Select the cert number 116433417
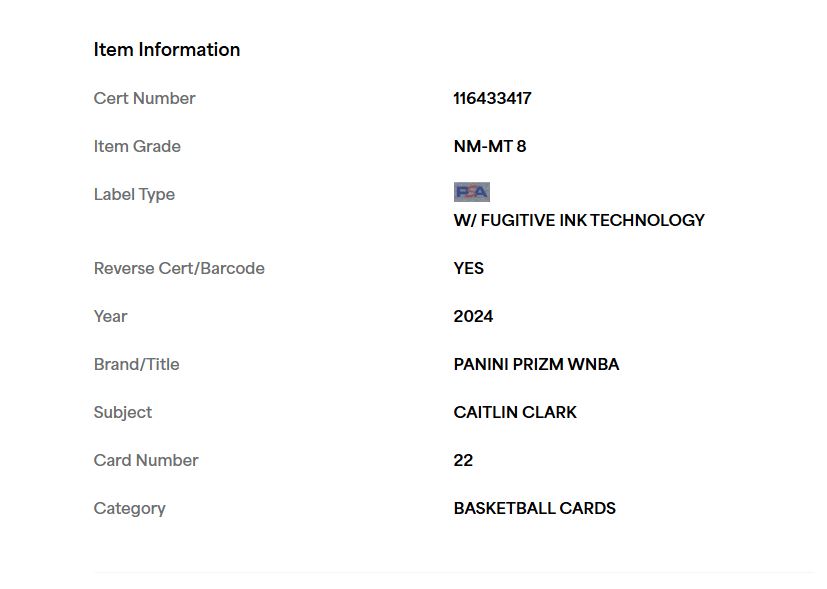 (x=492, y=98)
